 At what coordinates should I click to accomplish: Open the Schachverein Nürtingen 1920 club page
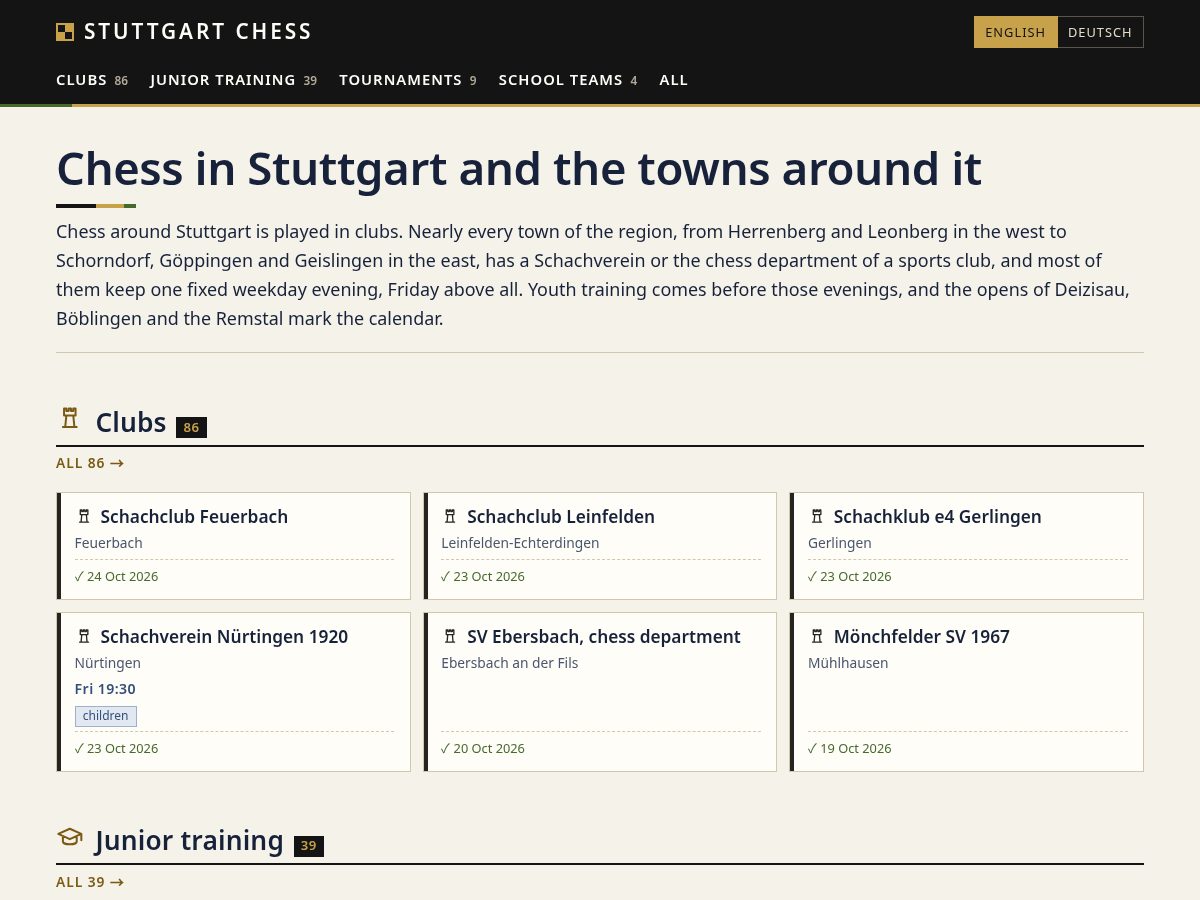(x=224, y=637)
